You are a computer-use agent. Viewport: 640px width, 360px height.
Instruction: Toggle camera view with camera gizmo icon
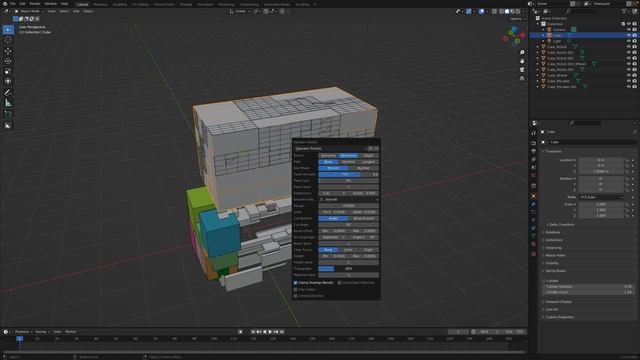[x=522, y=70]
